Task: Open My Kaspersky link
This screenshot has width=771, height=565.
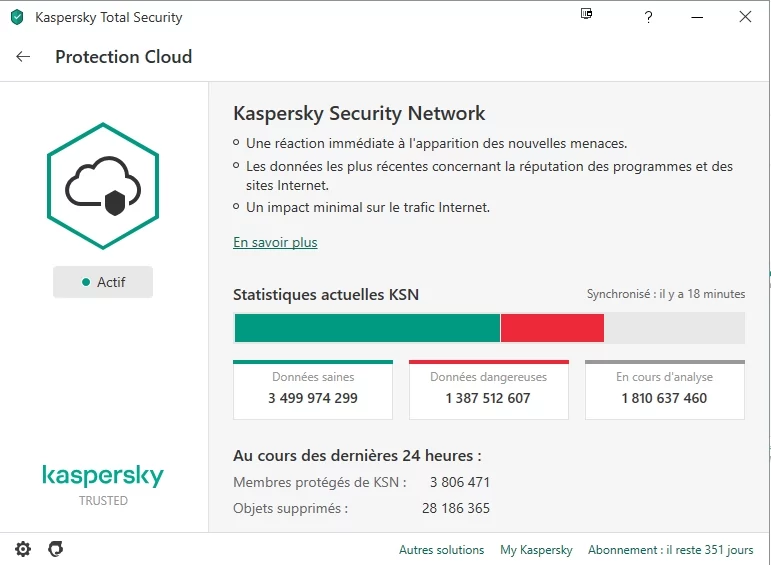Action: coord(536,550)
